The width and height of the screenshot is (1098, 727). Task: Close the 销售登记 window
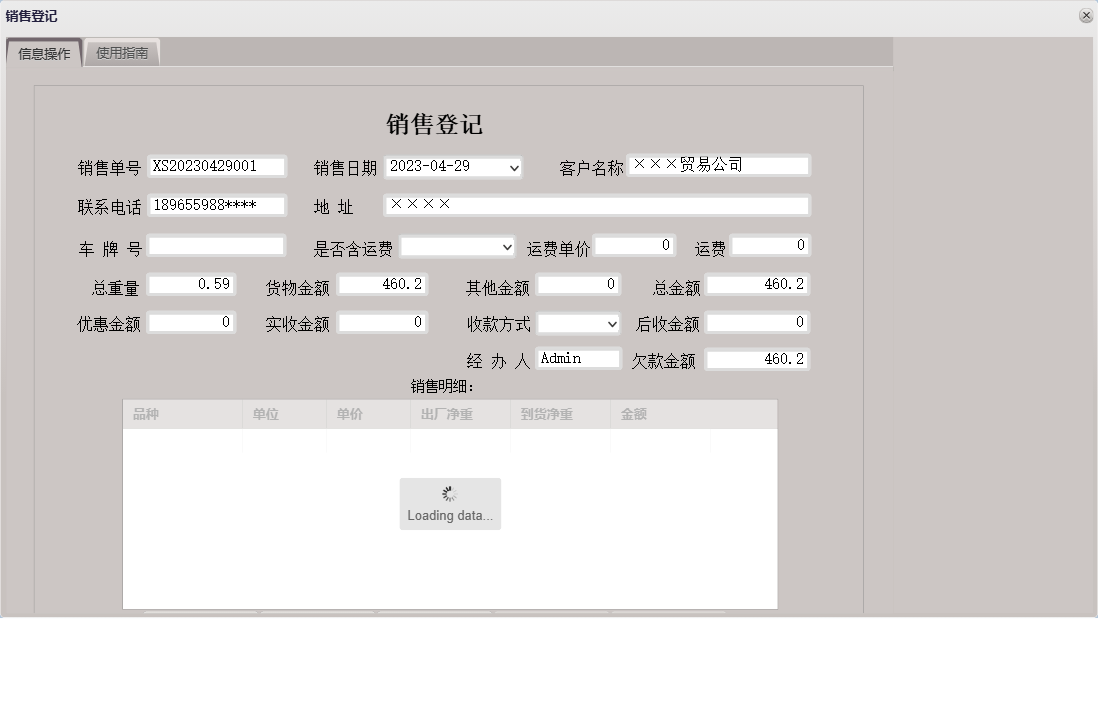1085,15
